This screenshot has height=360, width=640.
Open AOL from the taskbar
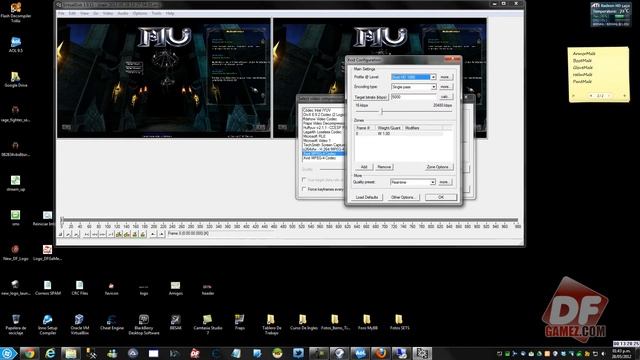pyautogui.click(x=360, y=353)
